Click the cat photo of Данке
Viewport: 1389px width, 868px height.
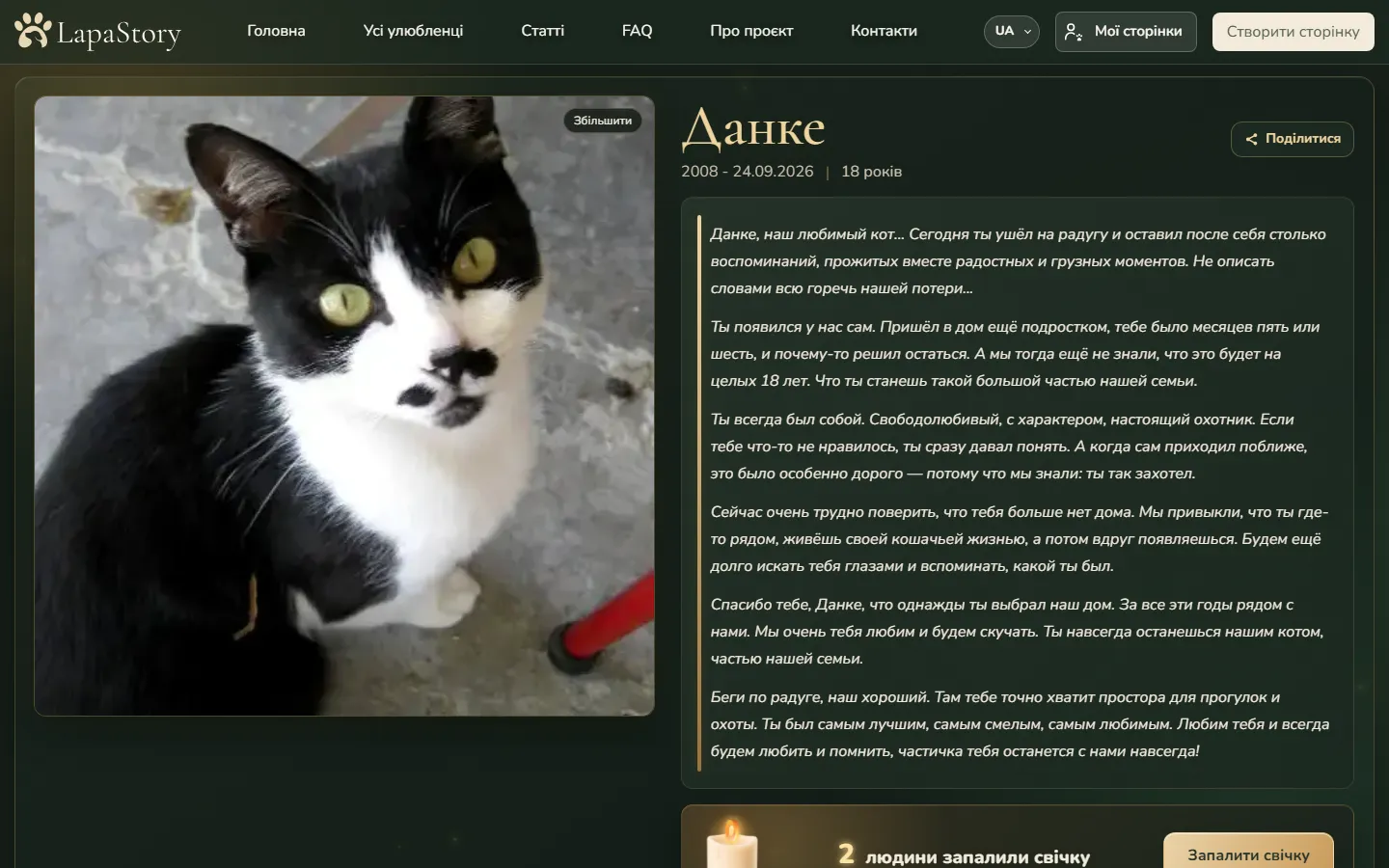(x=344, y=406)
